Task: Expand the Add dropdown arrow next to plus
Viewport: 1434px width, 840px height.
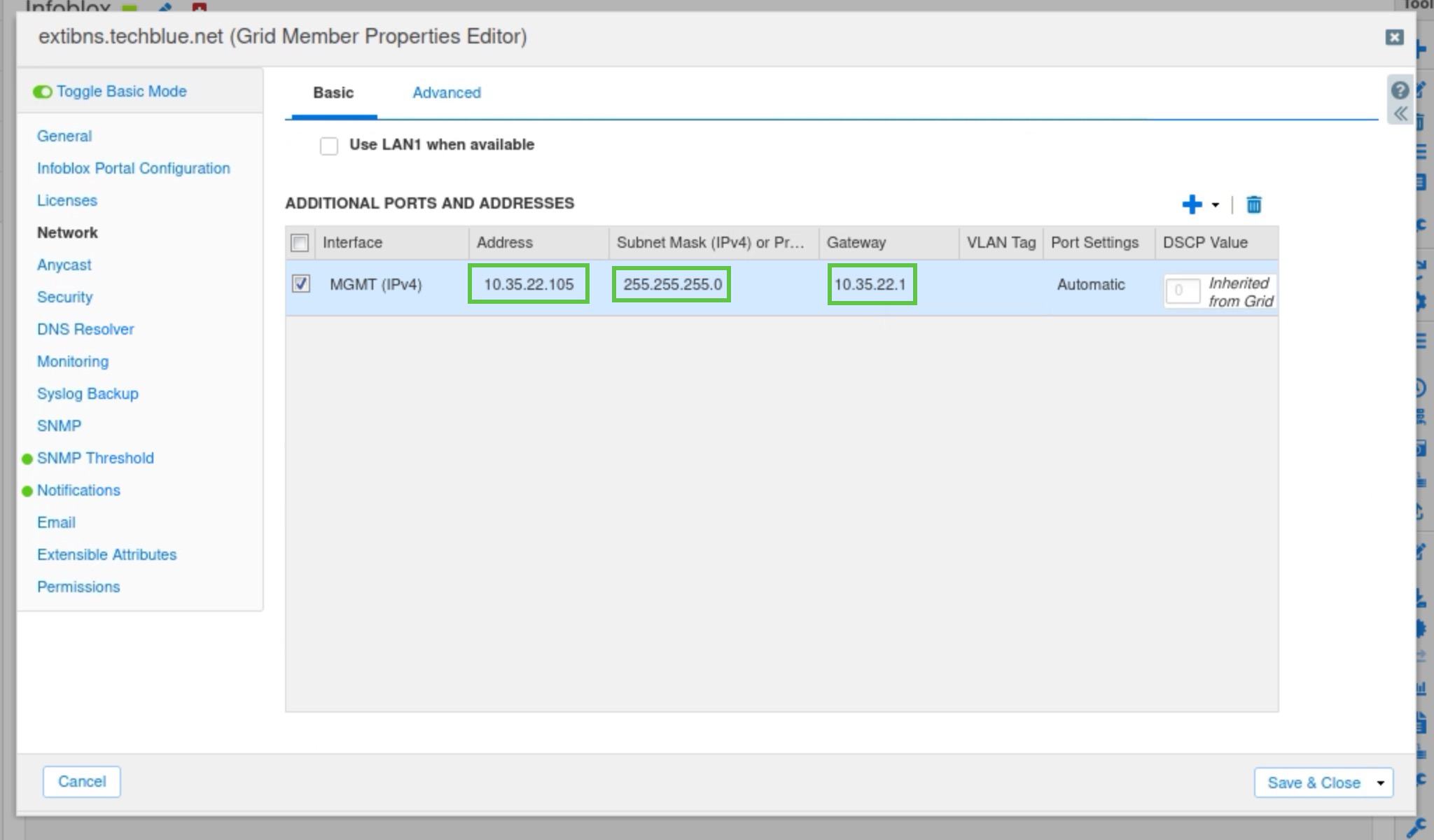Action: [1215, 205]
